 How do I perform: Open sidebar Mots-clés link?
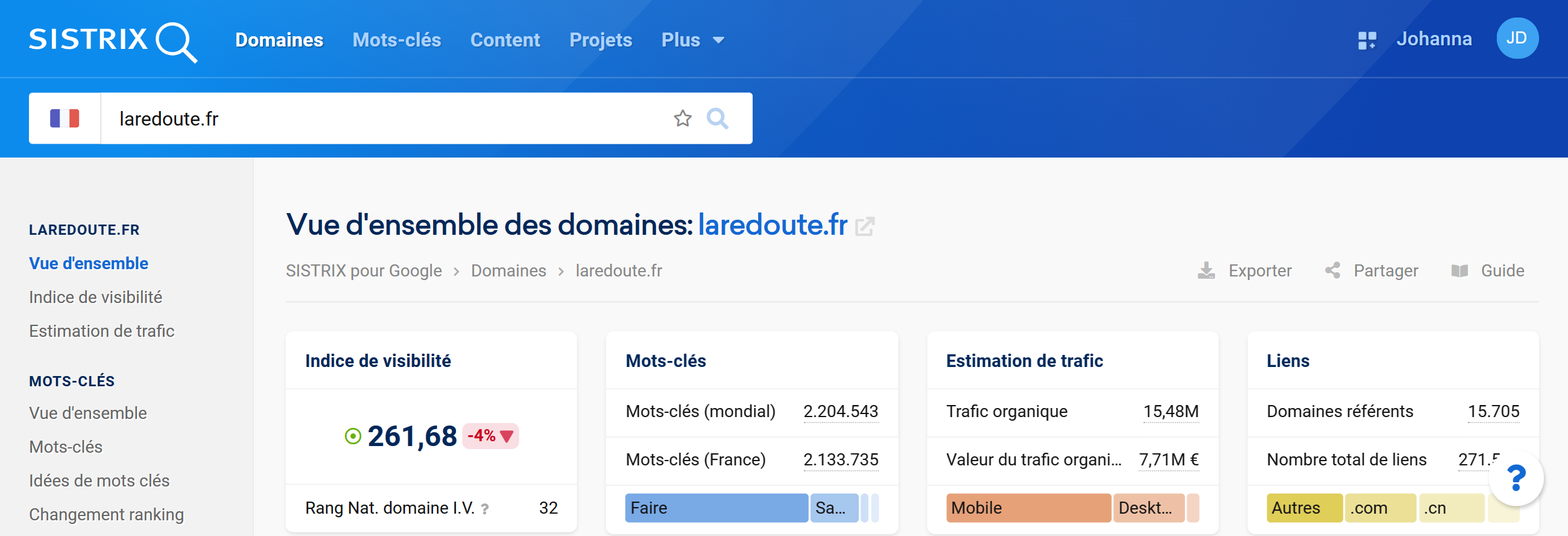click(66, 447)
